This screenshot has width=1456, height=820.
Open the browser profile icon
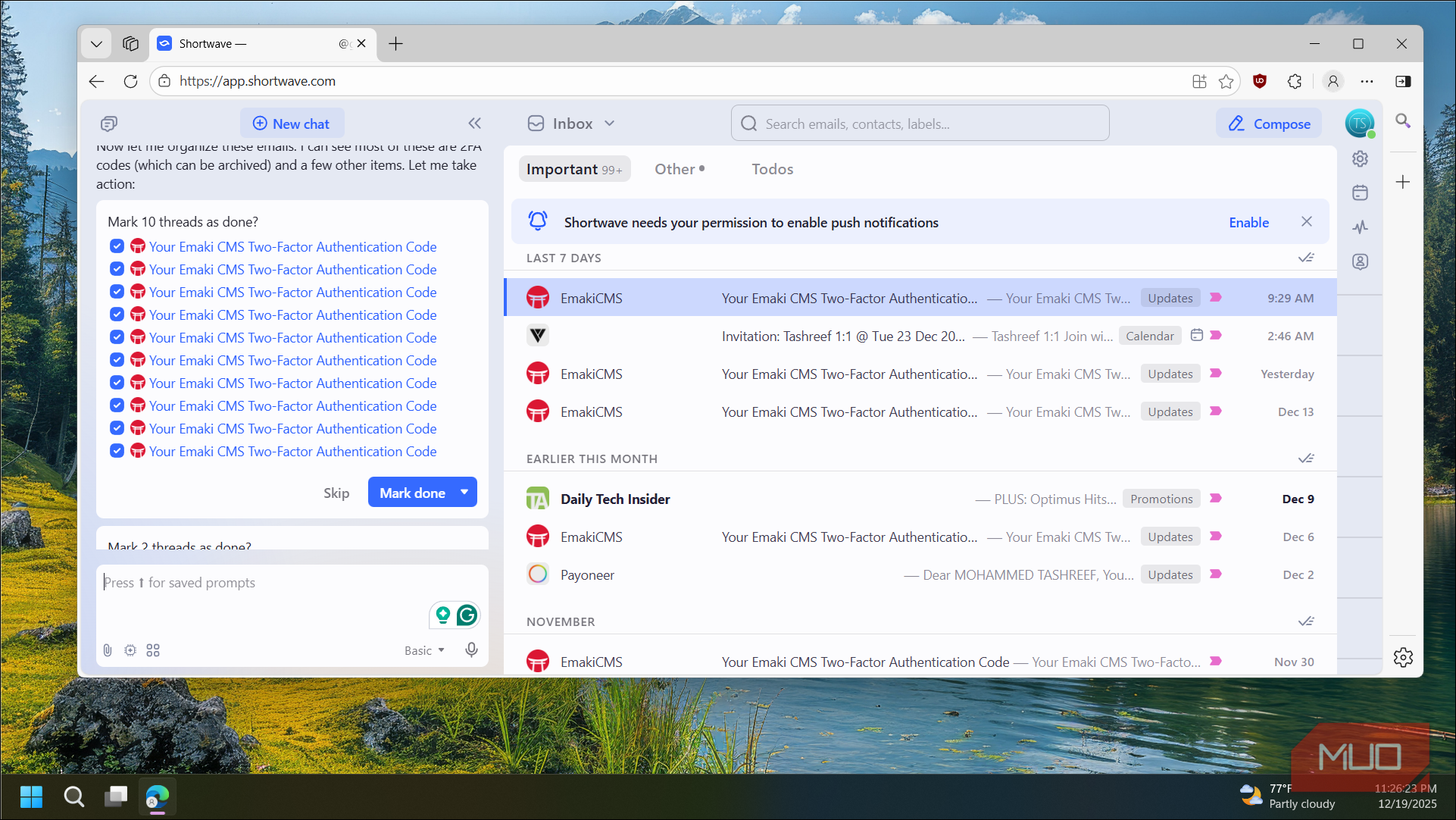click(x=1333, y=81)
